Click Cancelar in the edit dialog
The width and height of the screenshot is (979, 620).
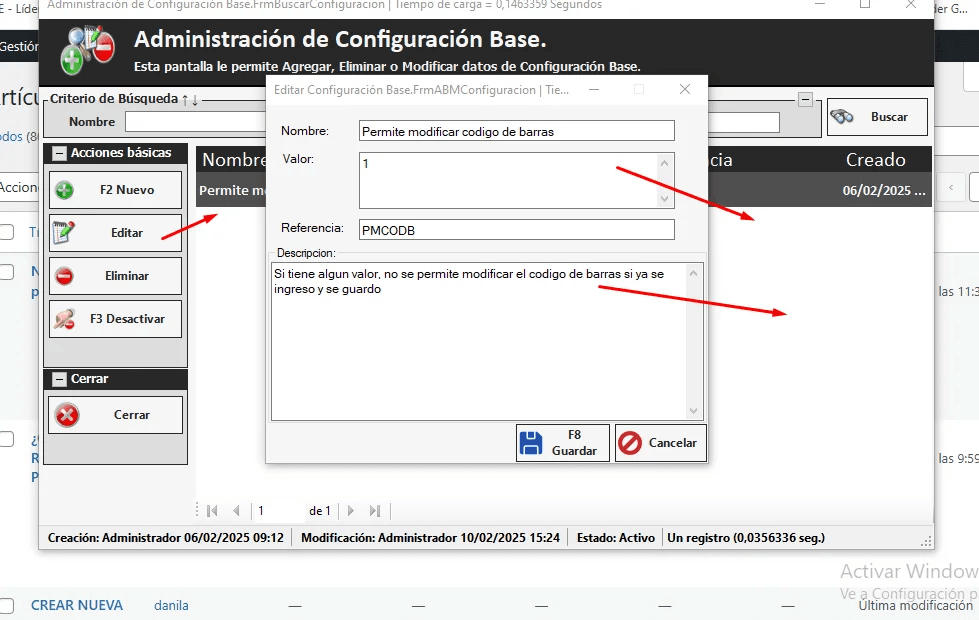[660, 443]
